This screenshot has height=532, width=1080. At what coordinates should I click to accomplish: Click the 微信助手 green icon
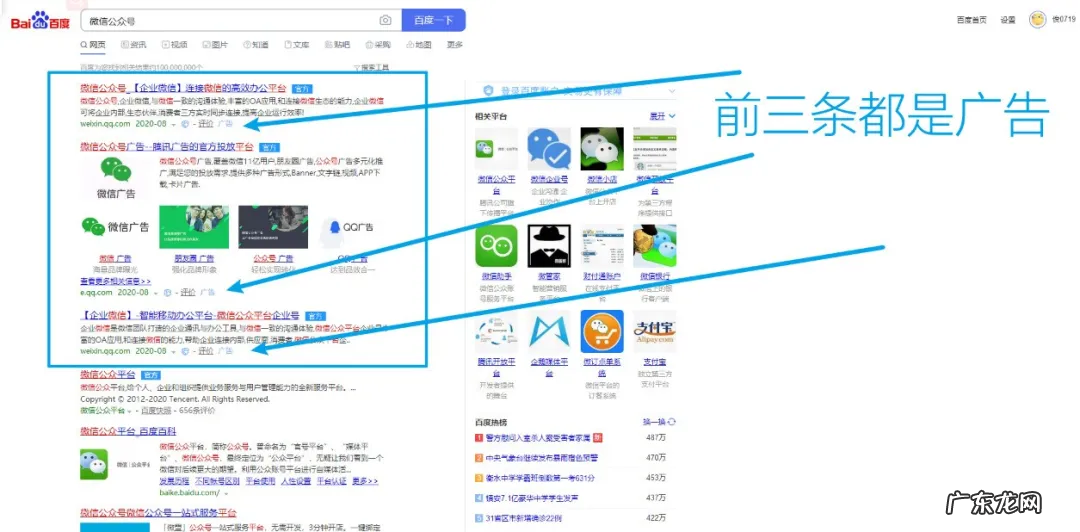pyautogui.click(x=497, y=246)
